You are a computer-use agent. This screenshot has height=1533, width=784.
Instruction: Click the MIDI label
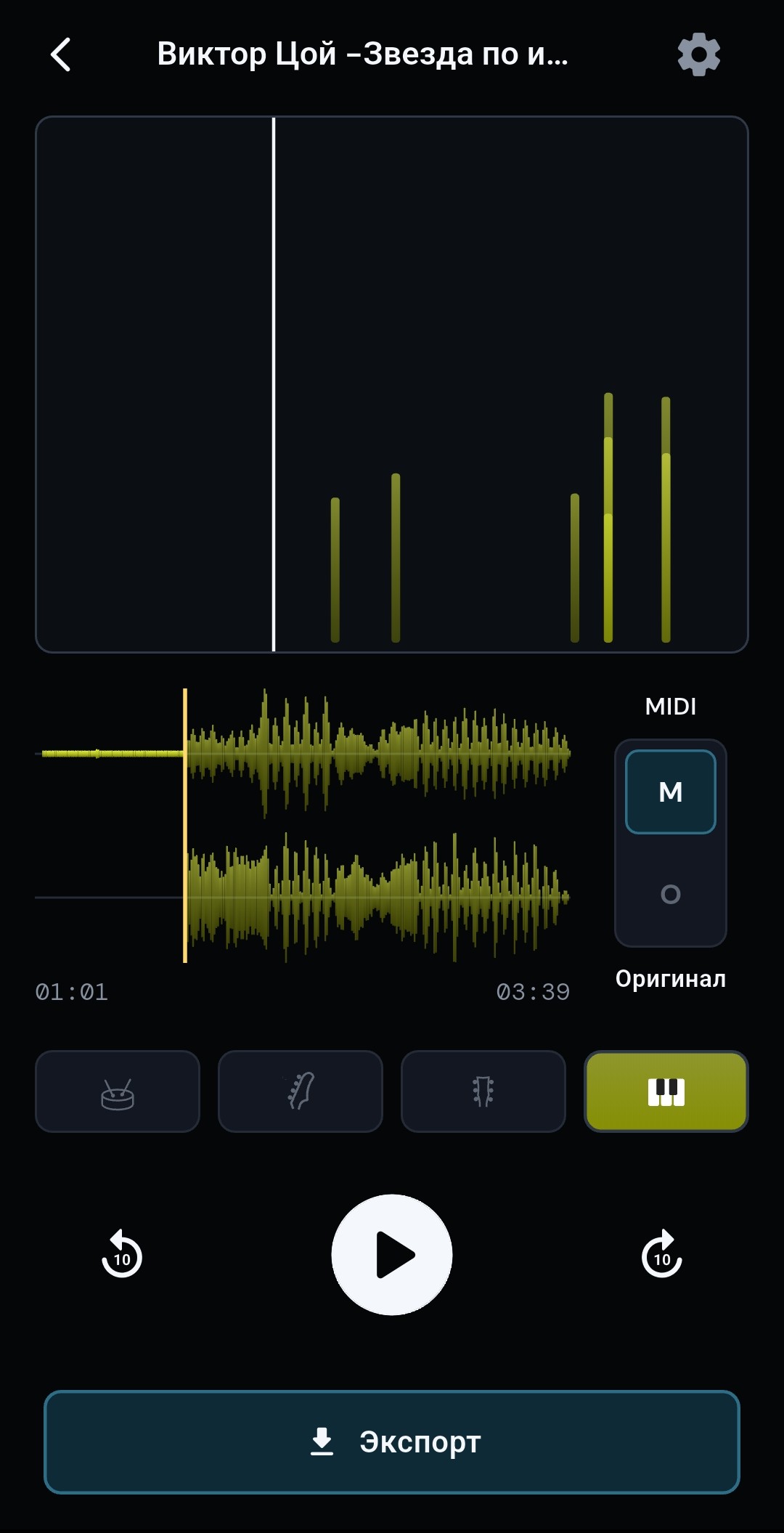pyautogui.click(x=671, y=707)
